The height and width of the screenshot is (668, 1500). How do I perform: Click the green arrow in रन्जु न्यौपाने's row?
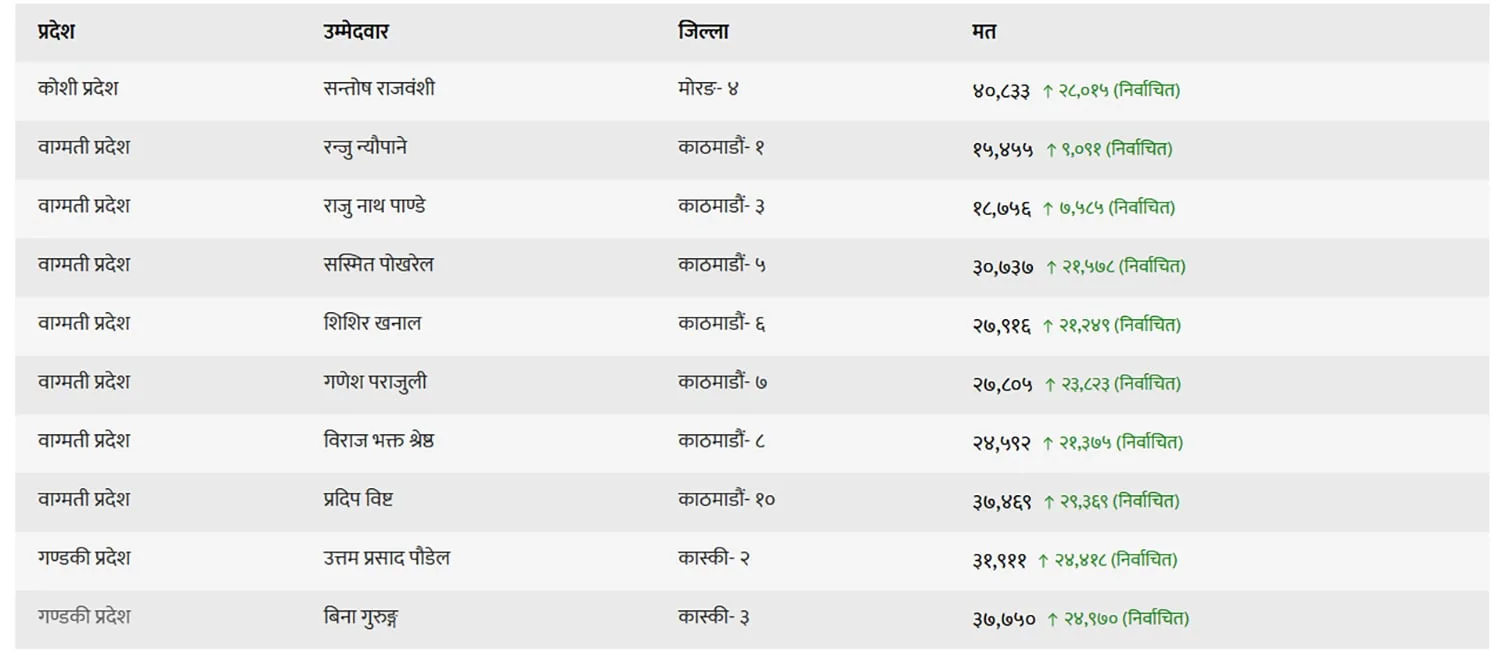(x=1051, y=150)
